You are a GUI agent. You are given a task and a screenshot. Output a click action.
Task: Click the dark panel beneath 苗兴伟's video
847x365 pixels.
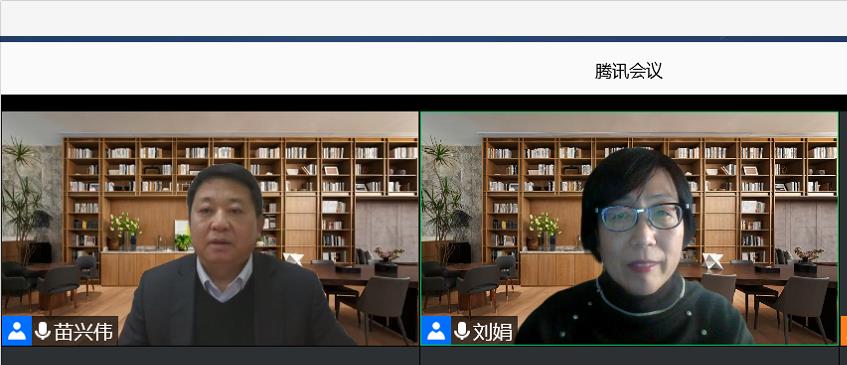(210, 356)
